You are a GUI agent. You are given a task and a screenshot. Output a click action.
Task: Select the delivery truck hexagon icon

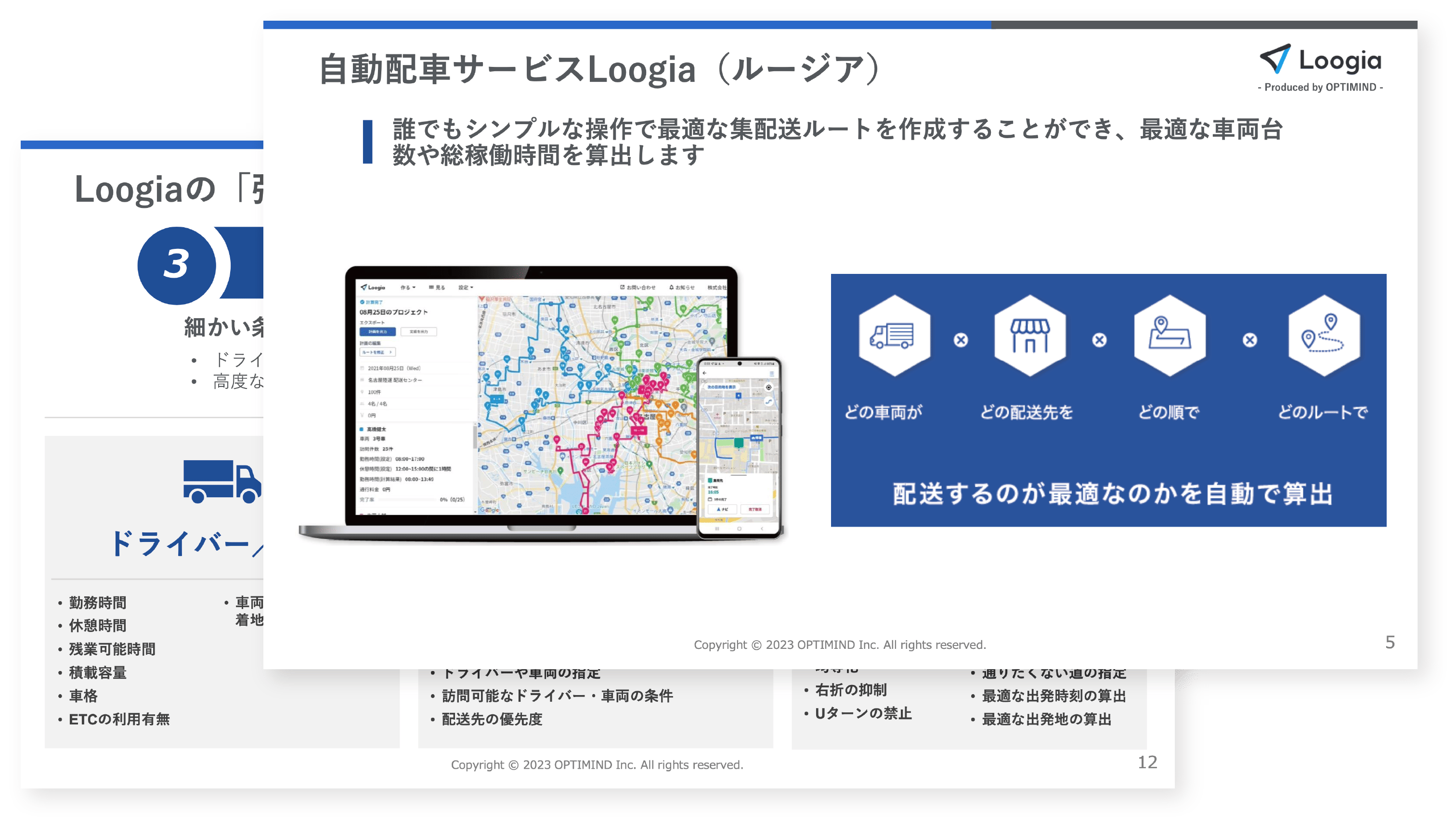[x=894, y=336]
